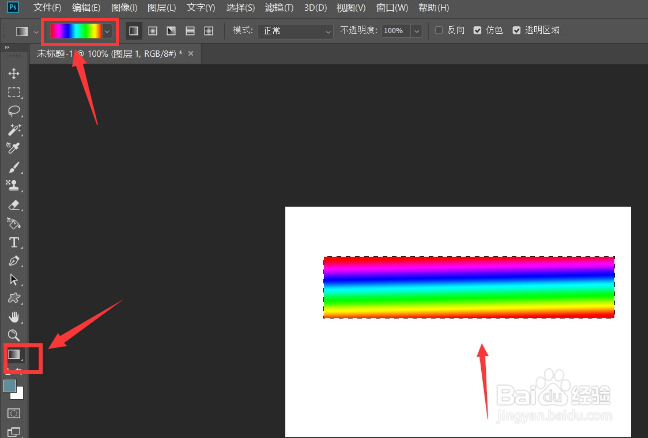Select the Eyedropper tool
Viewport: 648px width, 438px height.
click(x=13, y=148)
